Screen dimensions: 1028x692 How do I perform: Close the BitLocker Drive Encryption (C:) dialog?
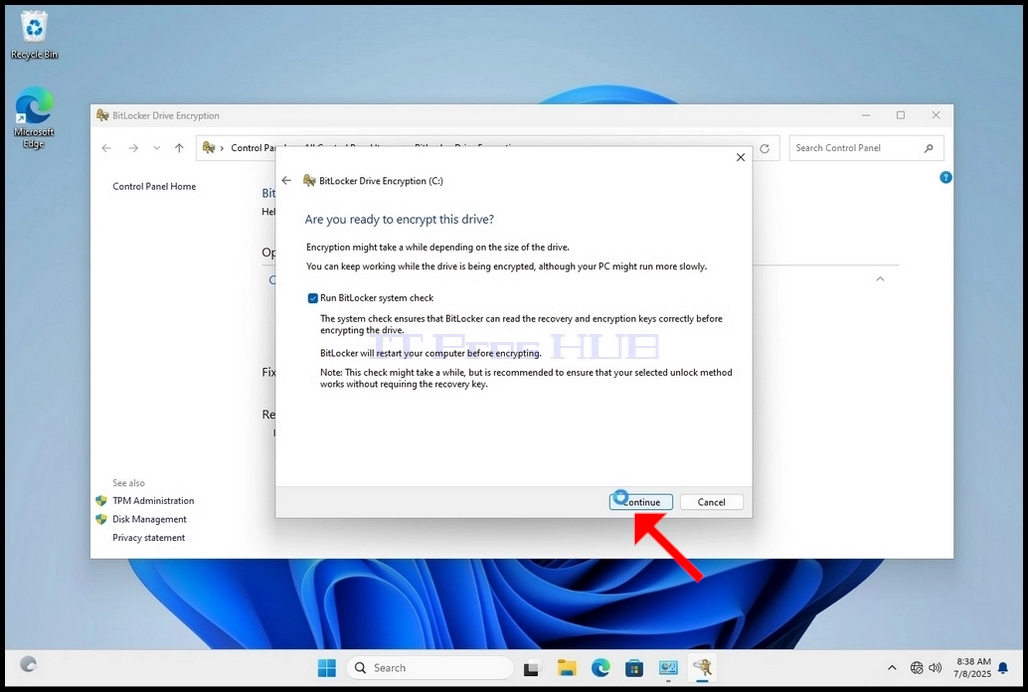pyautogui.click(x=740, y=157)
